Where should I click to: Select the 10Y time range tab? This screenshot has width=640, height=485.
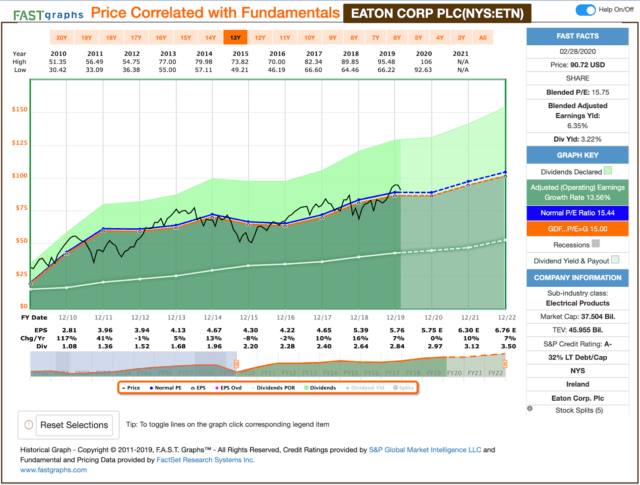pyautogui.click(x=309, y=38)
